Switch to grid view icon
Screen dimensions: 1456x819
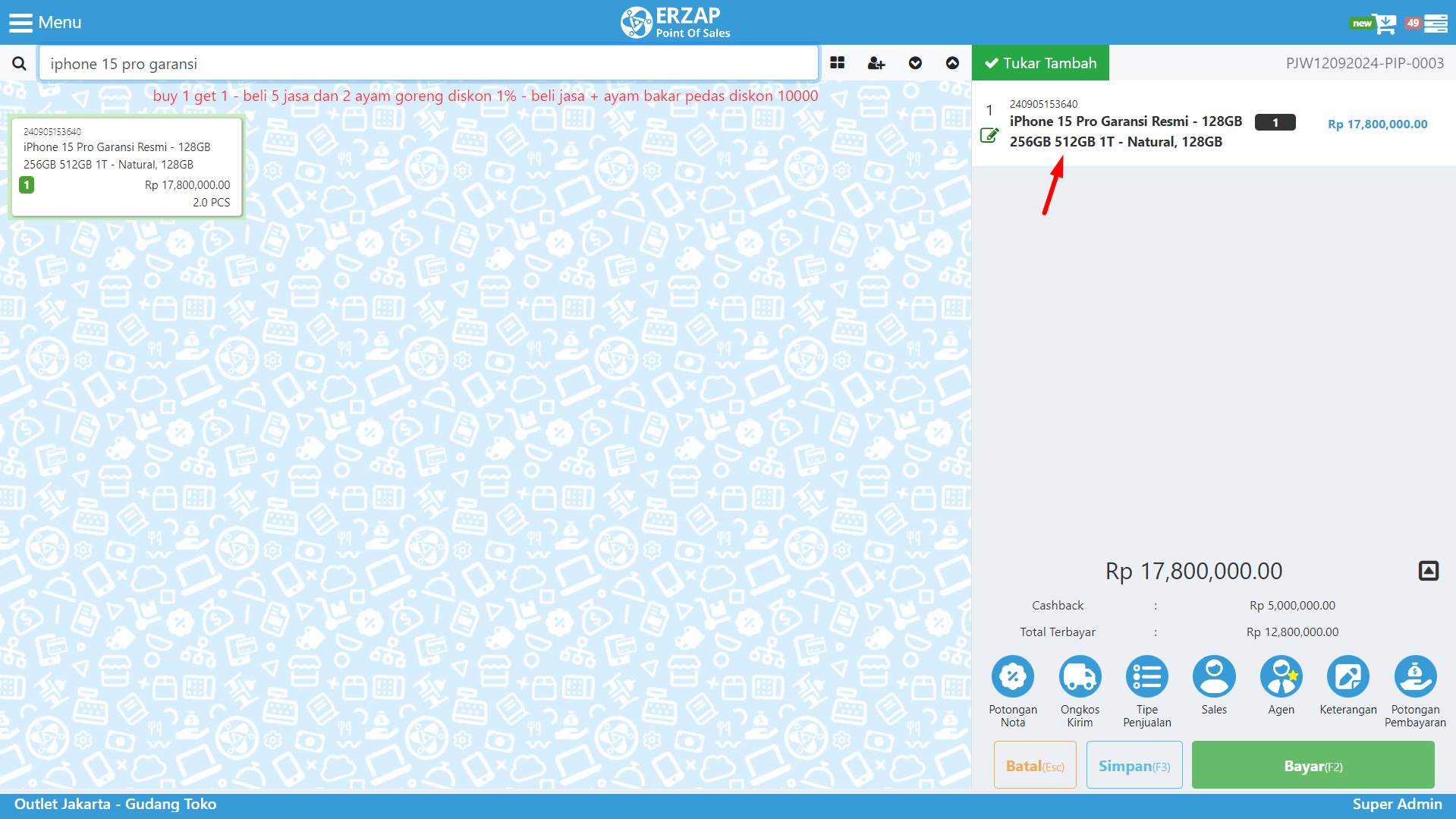[838, 63]
